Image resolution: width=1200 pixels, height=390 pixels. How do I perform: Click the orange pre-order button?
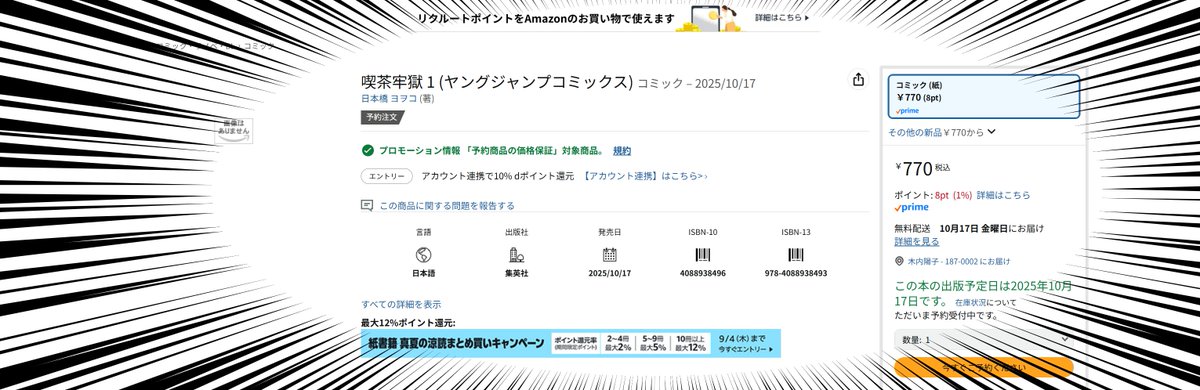click(983, 368)
